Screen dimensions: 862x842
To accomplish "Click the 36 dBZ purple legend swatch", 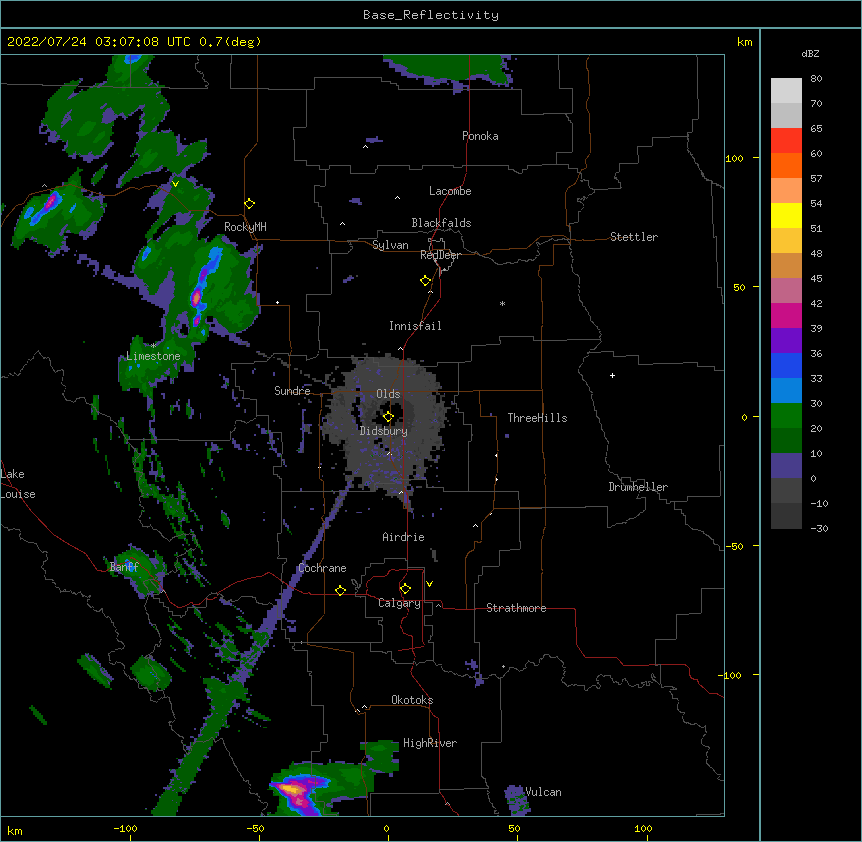I will [786, 340].
